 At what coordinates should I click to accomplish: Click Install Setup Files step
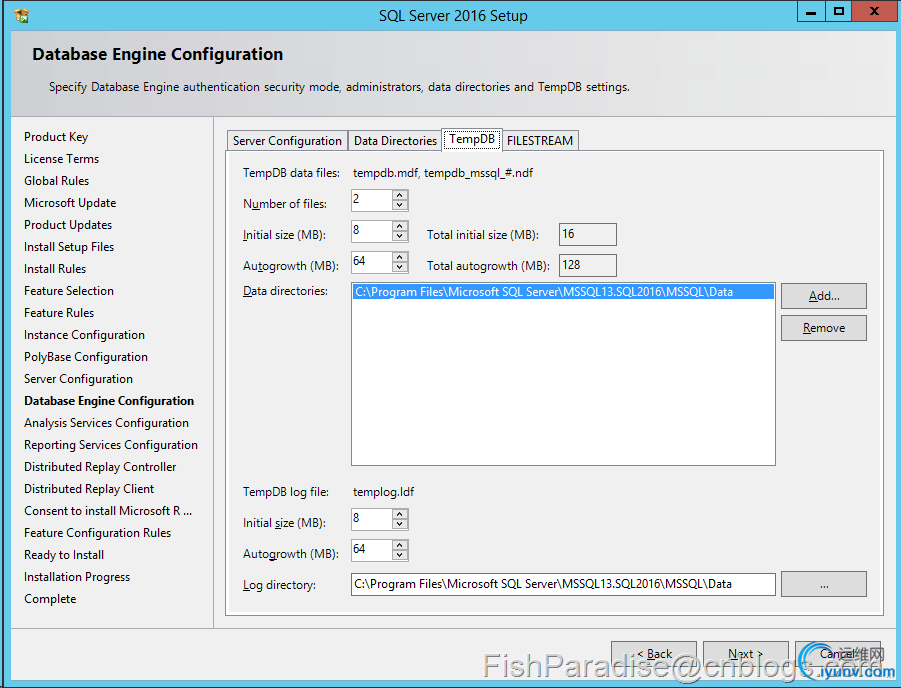(69, 247)
